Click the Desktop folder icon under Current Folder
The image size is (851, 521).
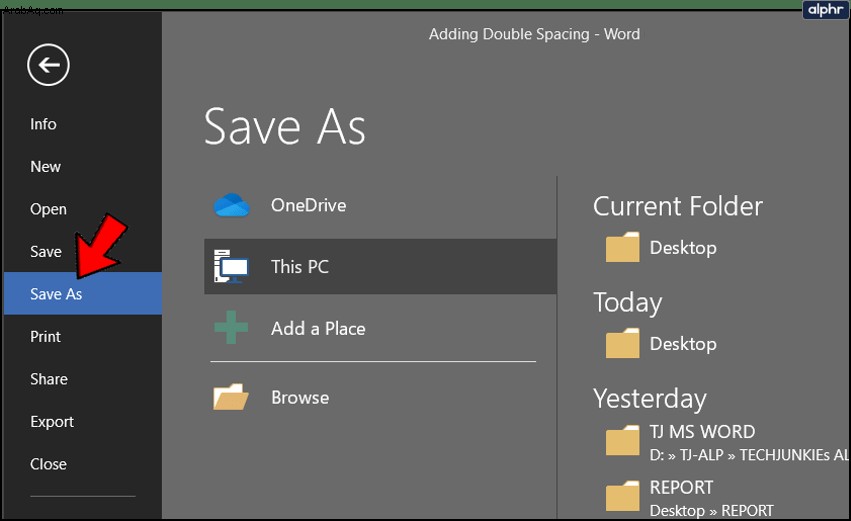623,247
